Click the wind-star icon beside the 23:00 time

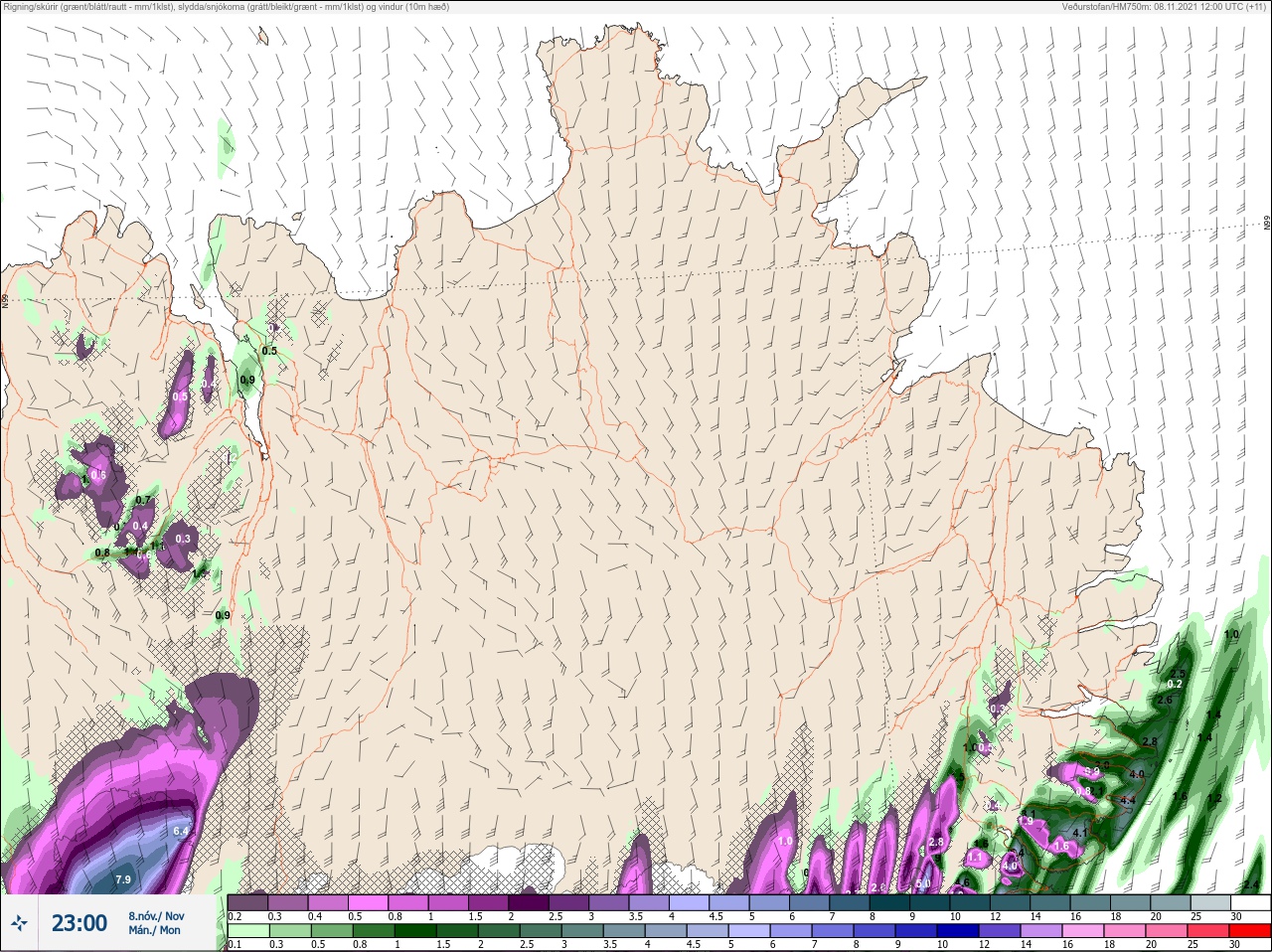(x=19, y=923)
